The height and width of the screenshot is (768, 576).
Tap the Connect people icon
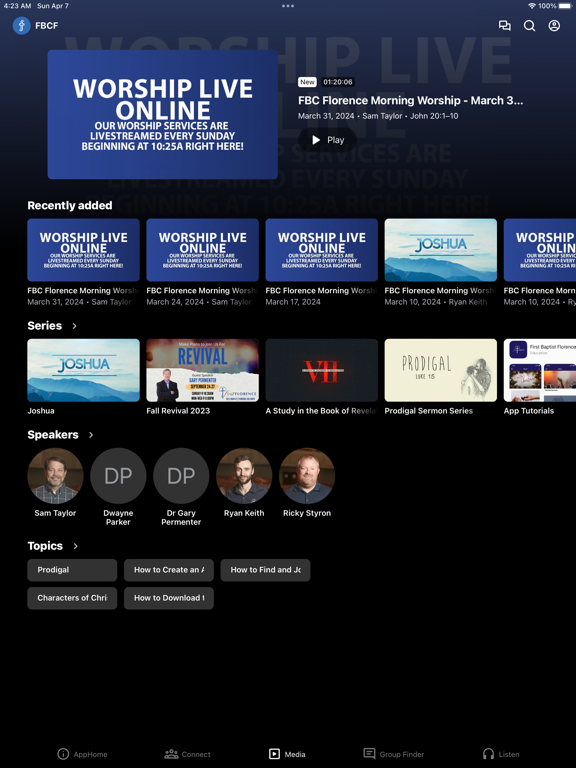pyautogui.click(x=171, y=753)
